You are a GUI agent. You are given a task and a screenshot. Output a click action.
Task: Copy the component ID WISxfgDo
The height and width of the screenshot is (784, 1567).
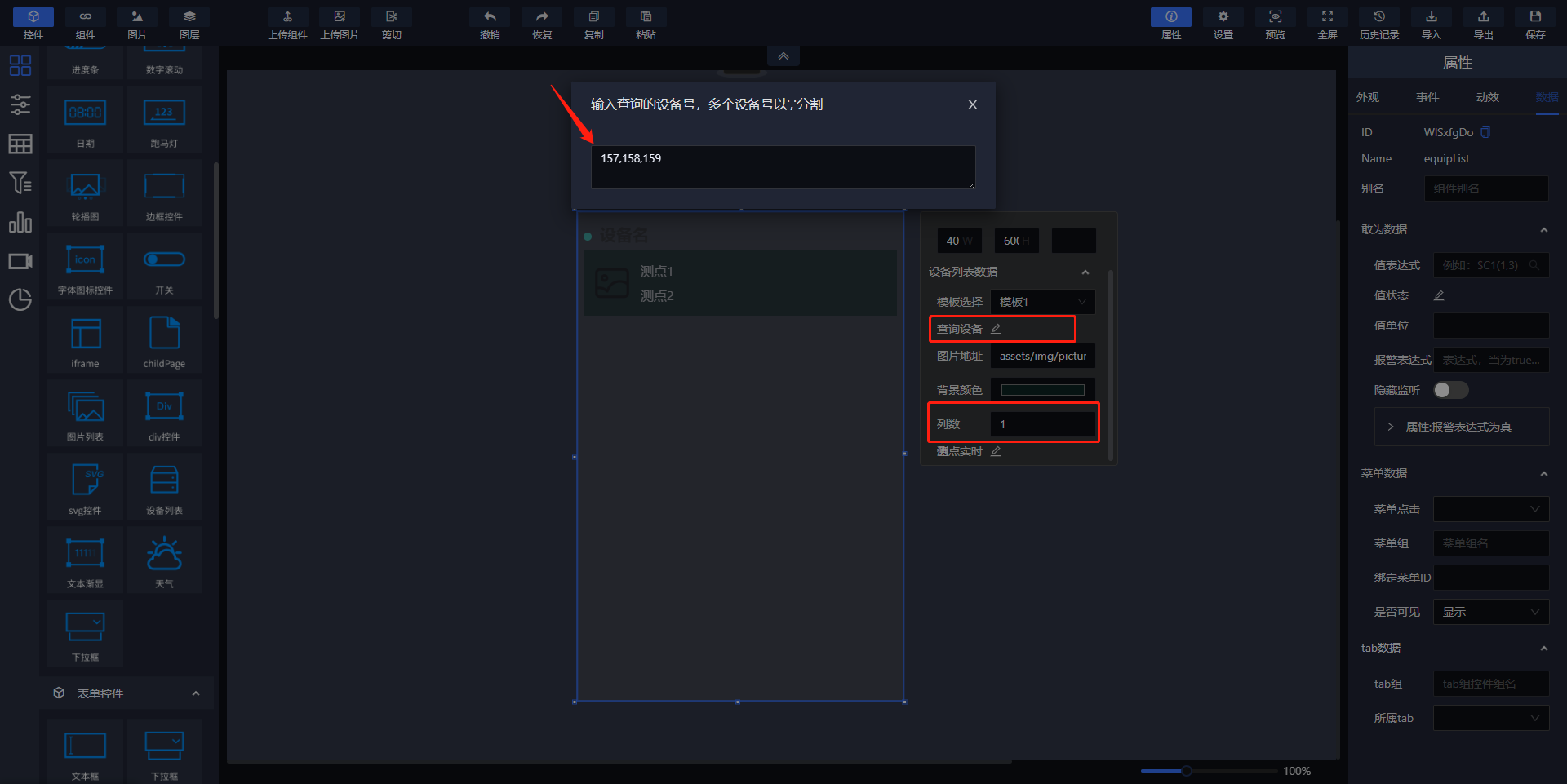1485,132
